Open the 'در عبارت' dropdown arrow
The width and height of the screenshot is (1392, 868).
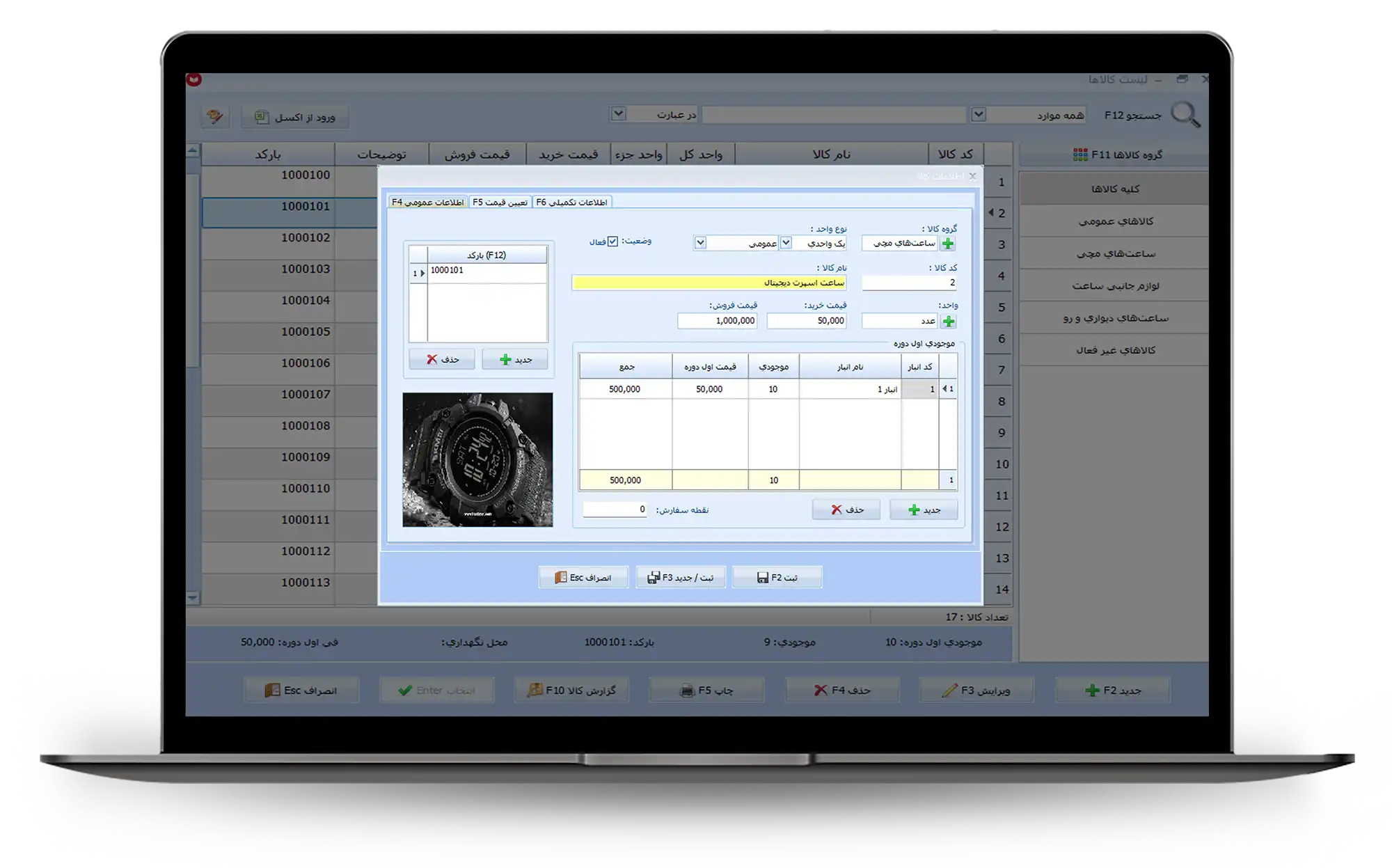pyautogui.click(x=618, y=113)
